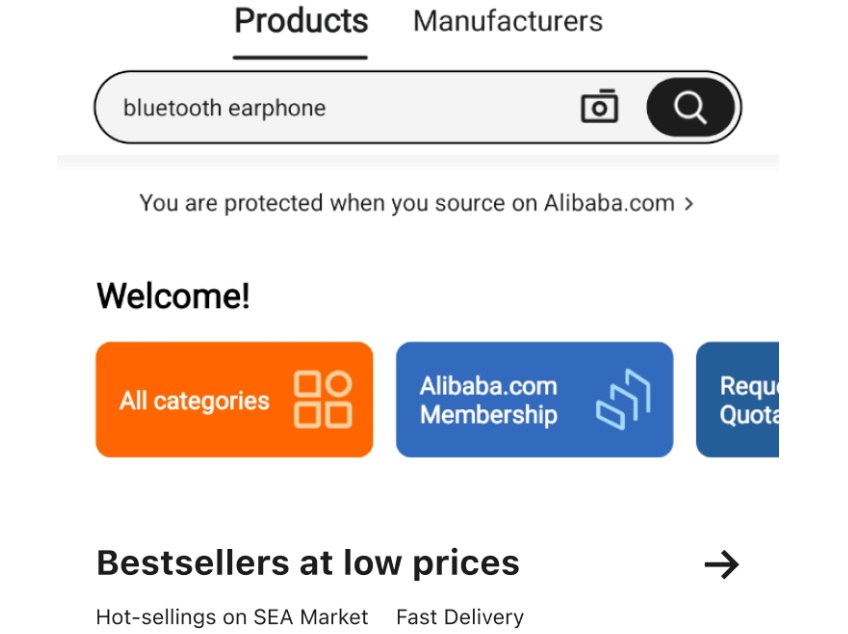Click the black magnifier search button
Image resolution: width=848 pixels, height=634 pixels.
pyautogui.click(x=691, y=107)
